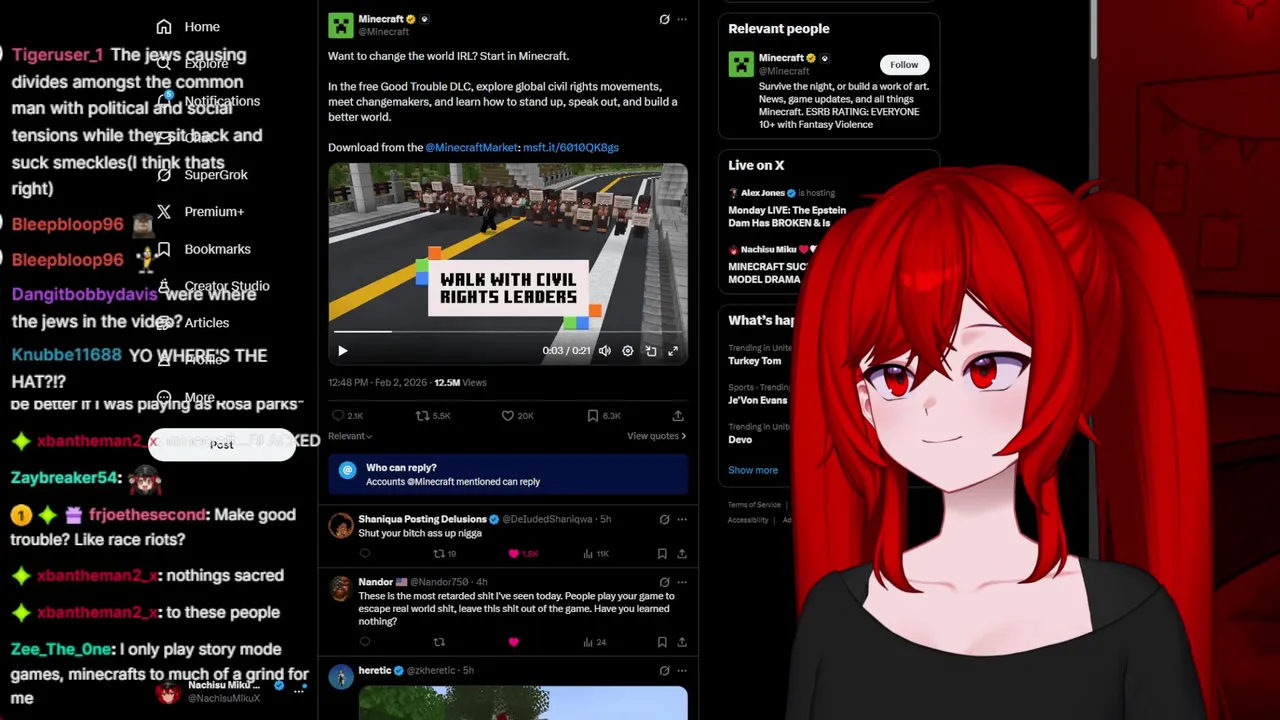
Task: Open three-dot menu on @DeludedShaniqwa reply
Action: click(x=682, y=520)
